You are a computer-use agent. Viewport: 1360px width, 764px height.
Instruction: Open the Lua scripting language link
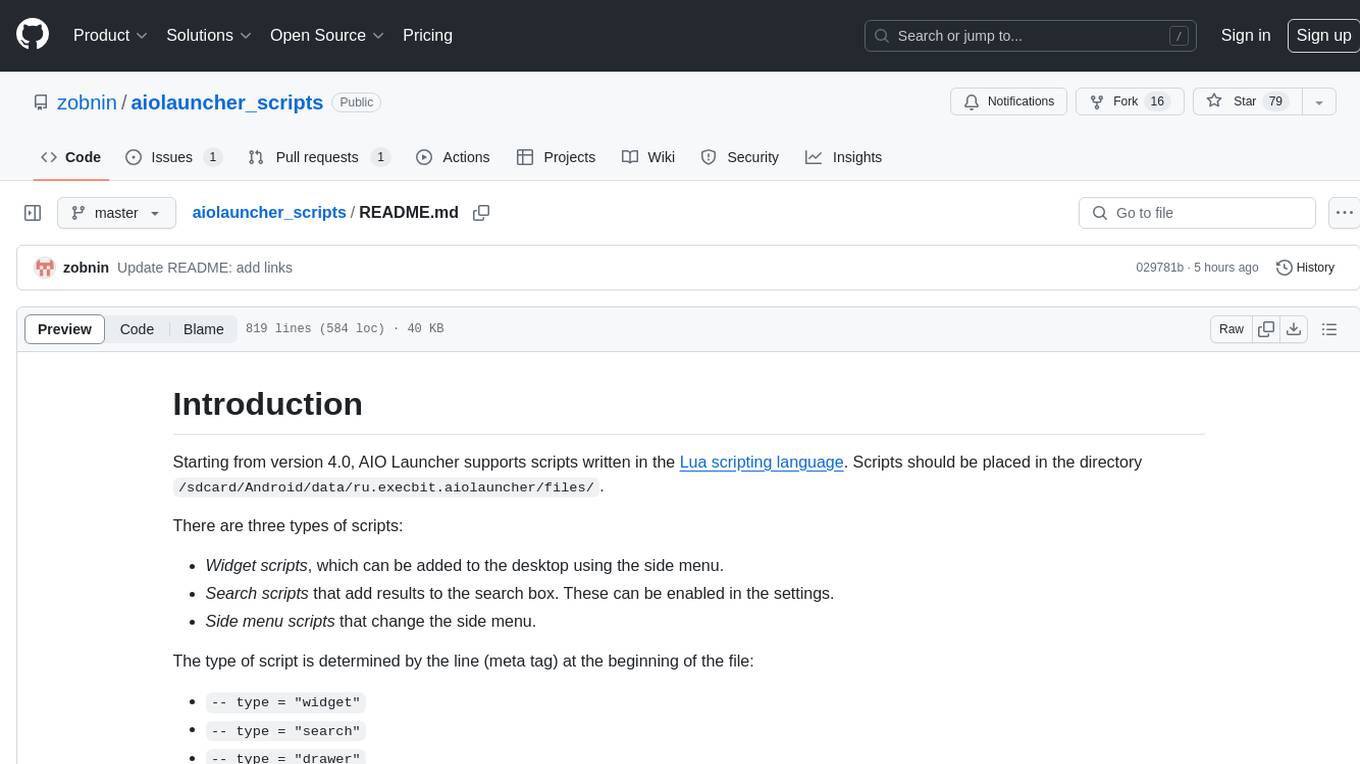762,462
